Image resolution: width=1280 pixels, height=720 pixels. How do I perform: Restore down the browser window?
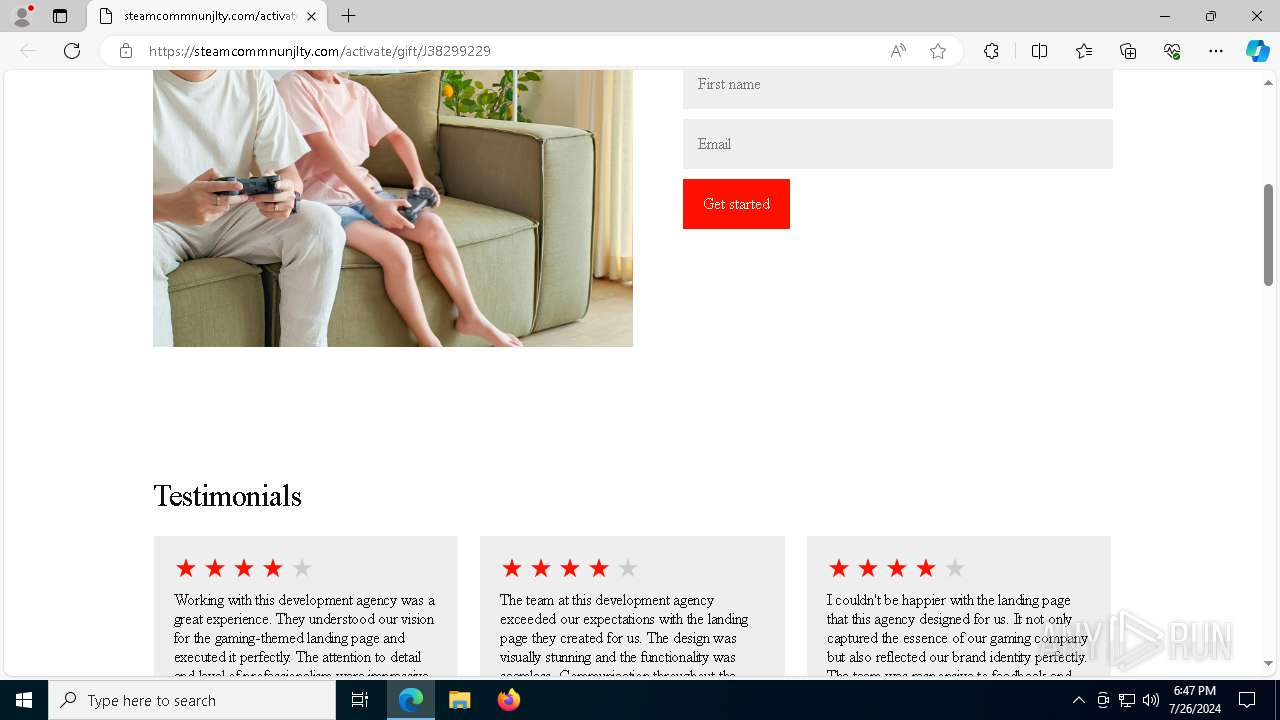click(x=1210, y=16)
